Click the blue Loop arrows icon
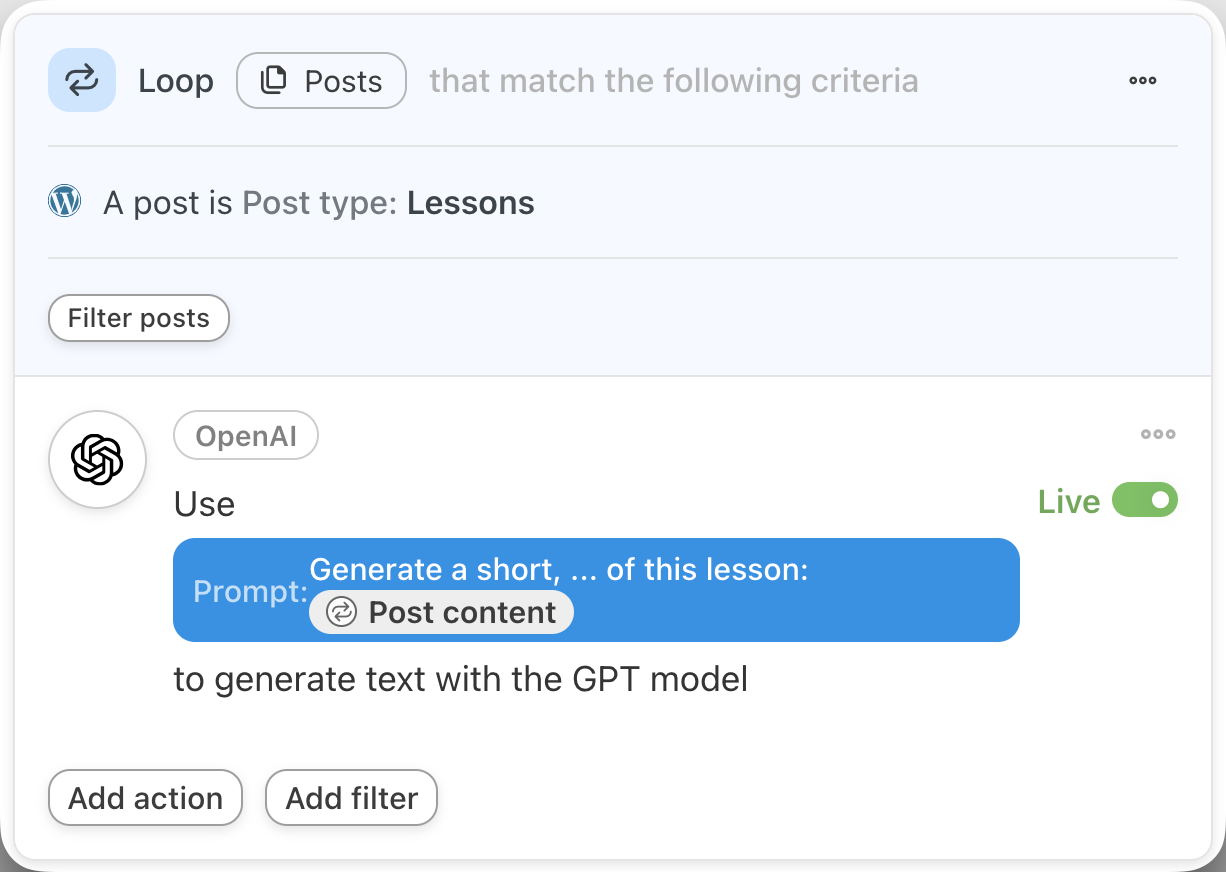The width and height of the screenshot is (1226, 872). [x=82, y=80]
